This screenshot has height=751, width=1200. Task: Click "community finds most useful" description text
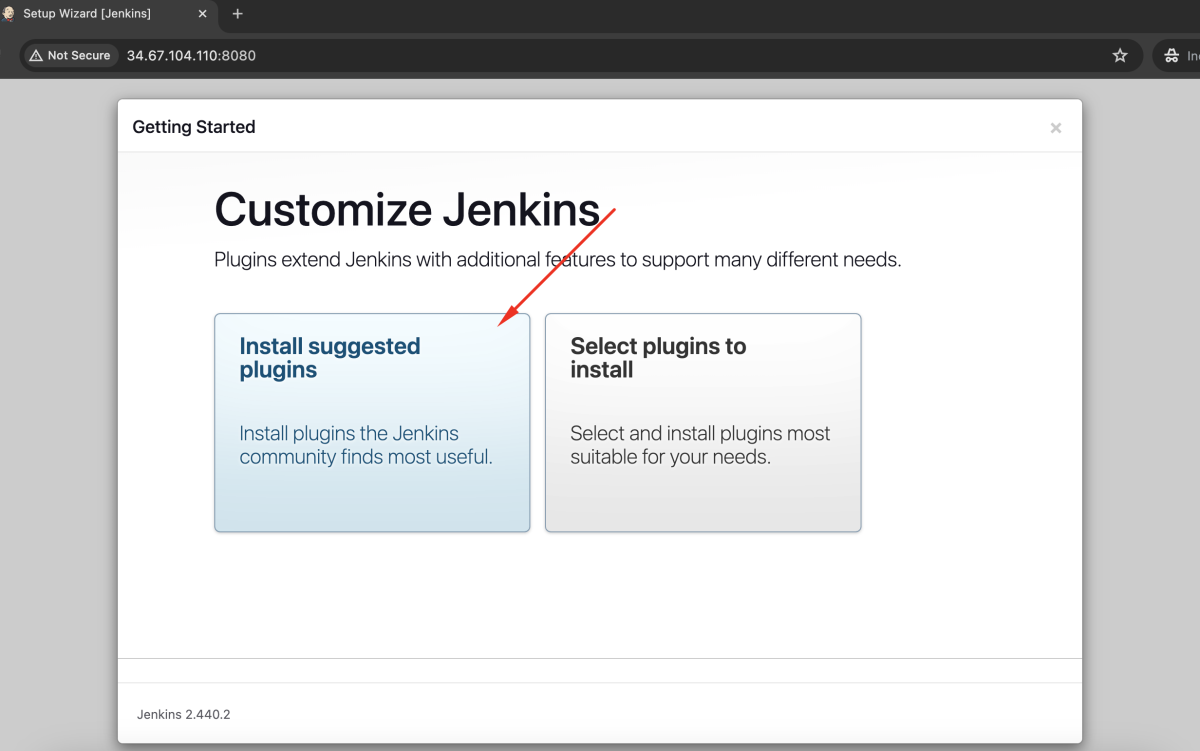[366, 457]
